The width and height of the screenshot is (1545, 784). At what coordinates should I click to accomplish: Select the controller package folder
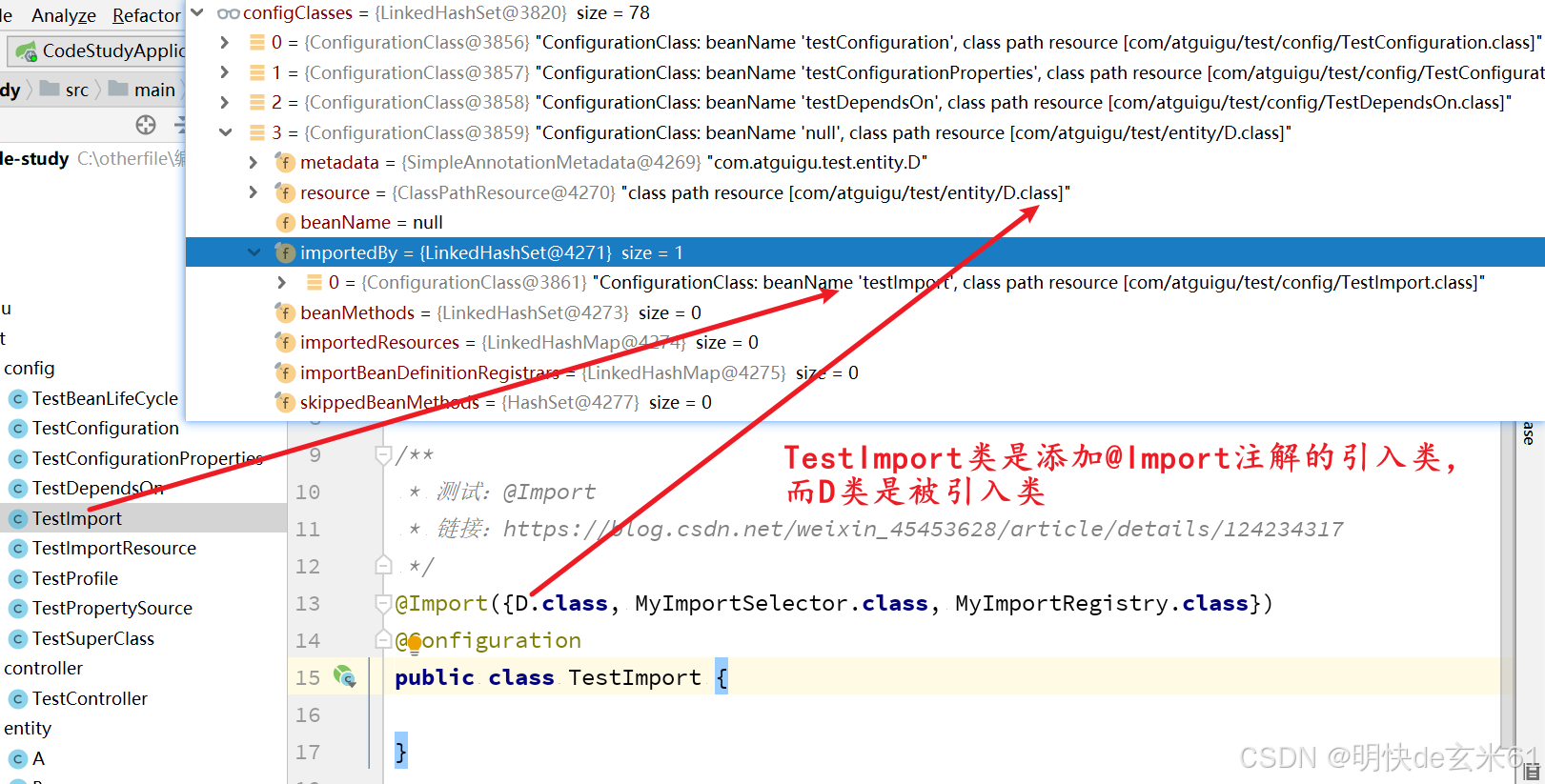tap(43, 668)
